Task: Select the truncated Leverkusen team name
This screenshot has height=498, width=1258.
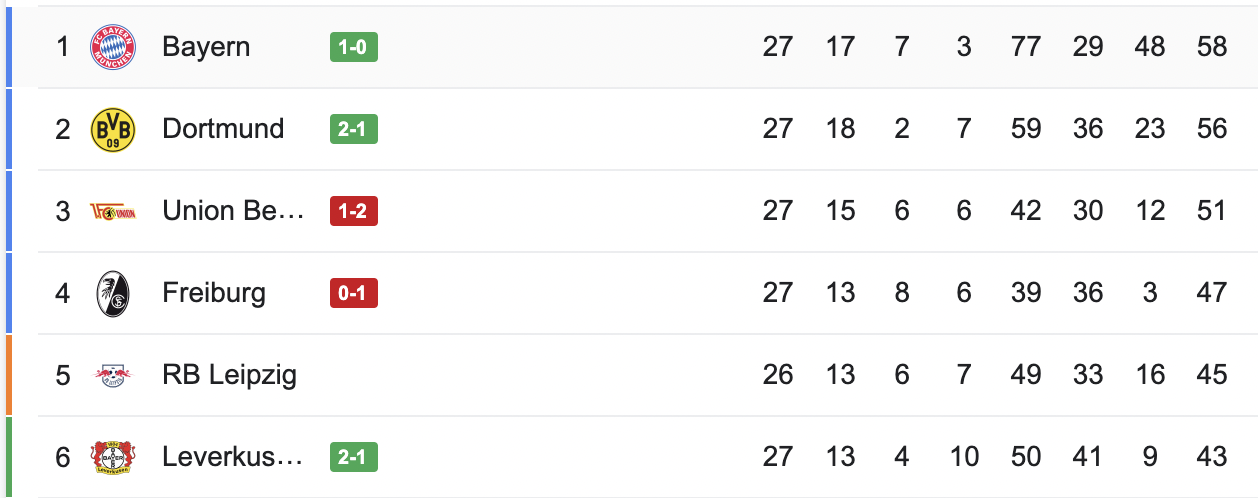Action: (x=232, y=457)
